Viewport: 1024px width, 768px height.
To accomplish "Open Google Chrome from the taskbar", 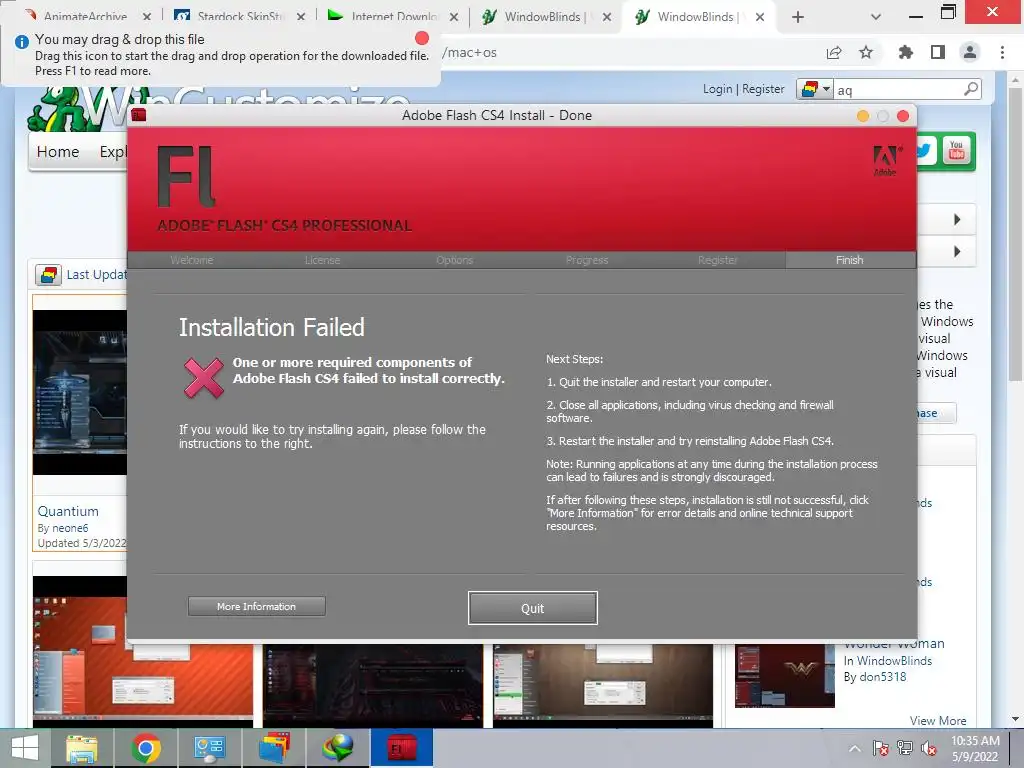I will click(146, 748).
